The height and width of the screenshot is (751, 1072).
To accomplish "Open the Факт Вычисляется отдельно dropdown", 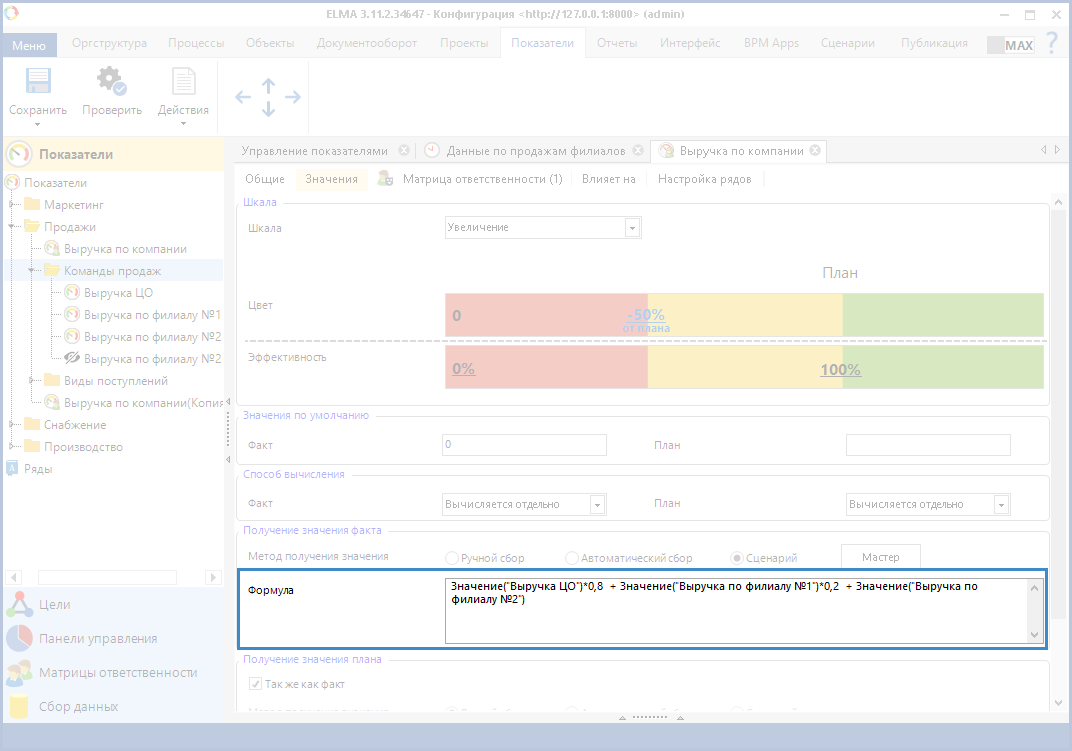I will pos(597,505).
